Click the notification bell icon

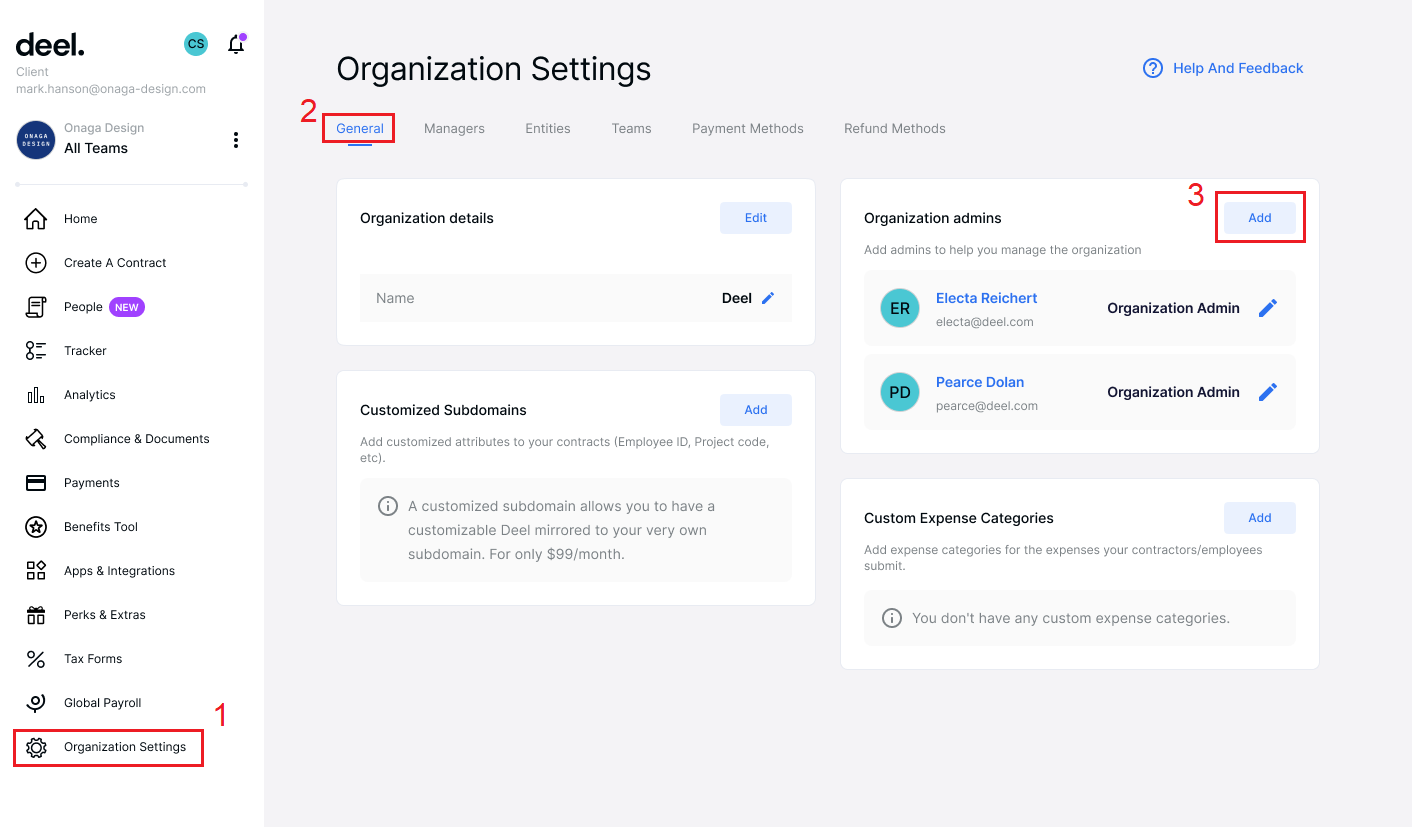click(236, 44)
